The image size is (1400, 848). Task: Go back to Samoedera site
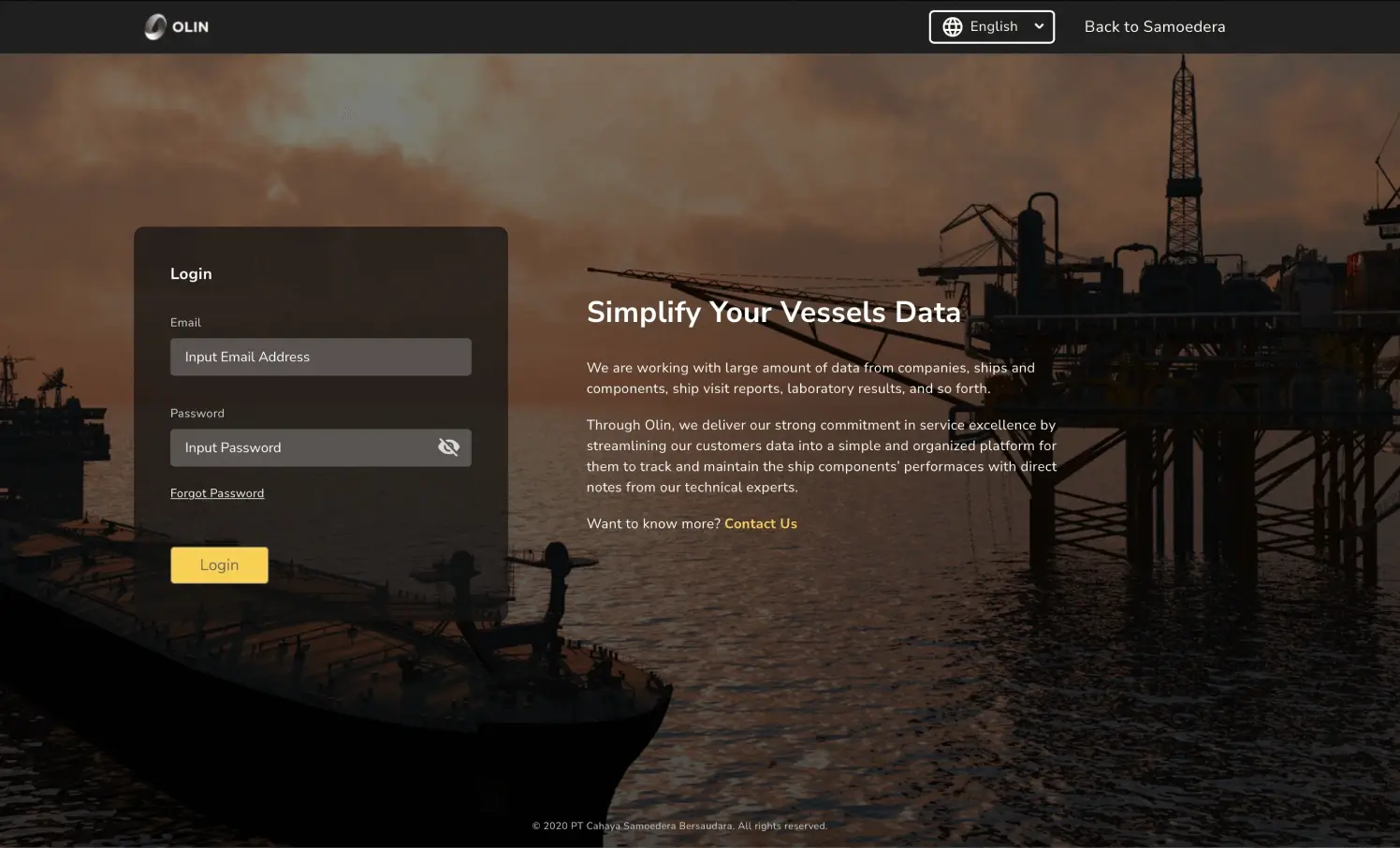pos(1154,27)
